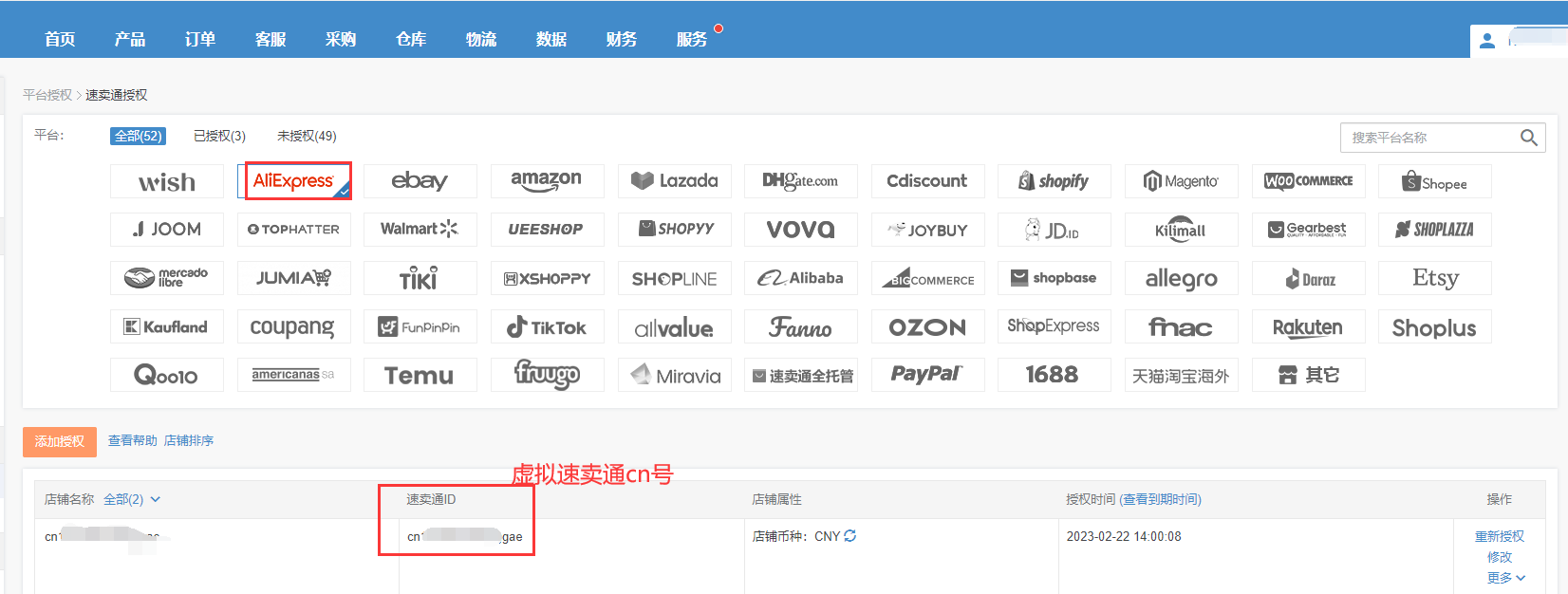
Task: Open the 物流 menu
Action: click(481, 39)
